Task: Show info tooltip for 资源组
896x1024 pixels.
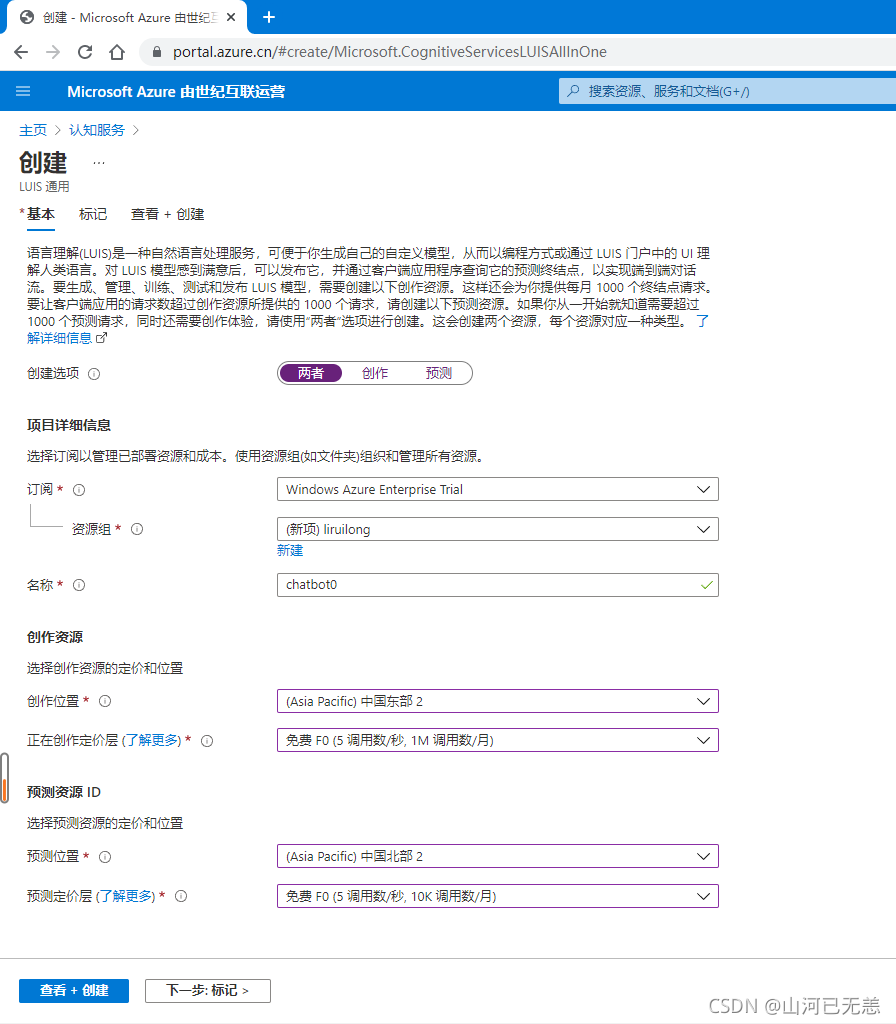Action: [x=137, y=530]
